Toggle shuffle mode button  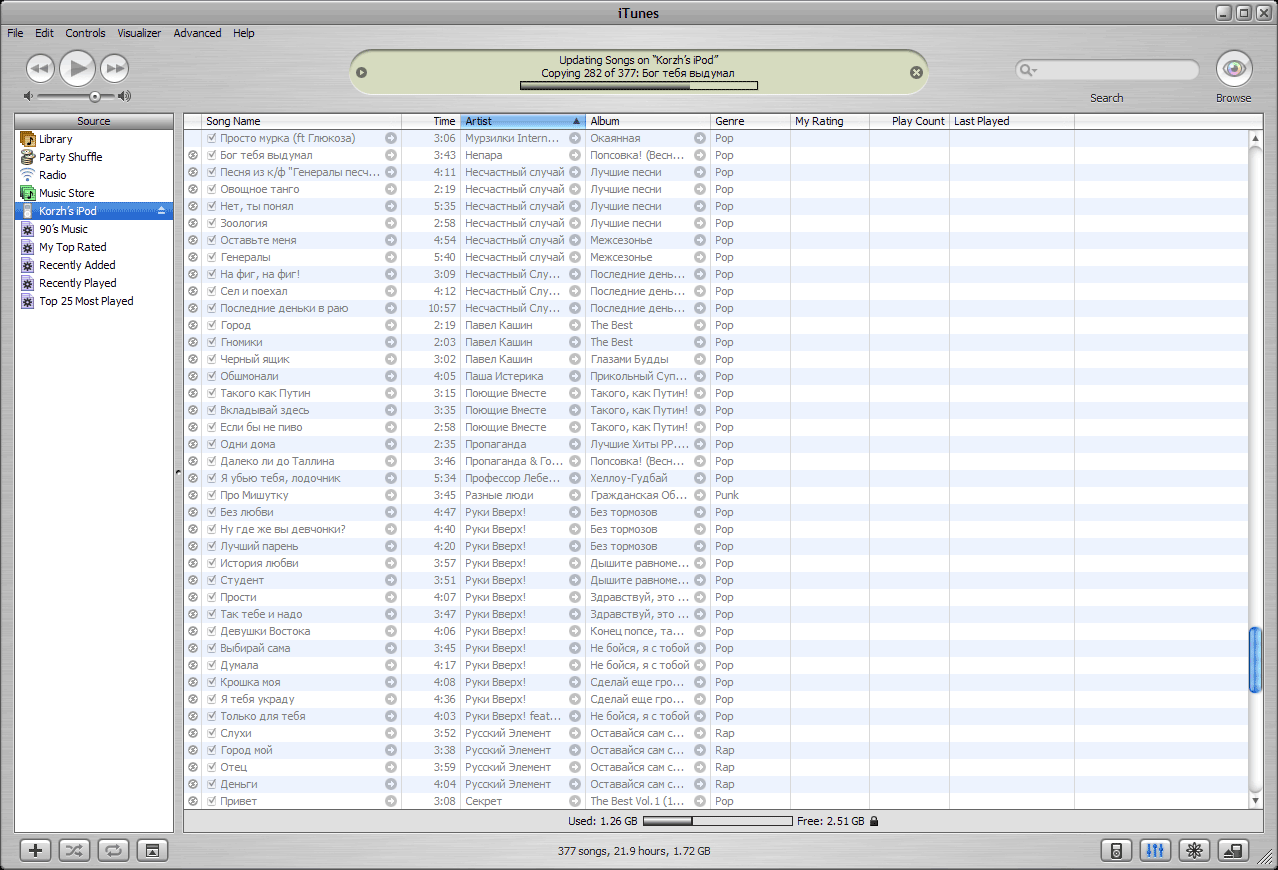click(75, 851)
